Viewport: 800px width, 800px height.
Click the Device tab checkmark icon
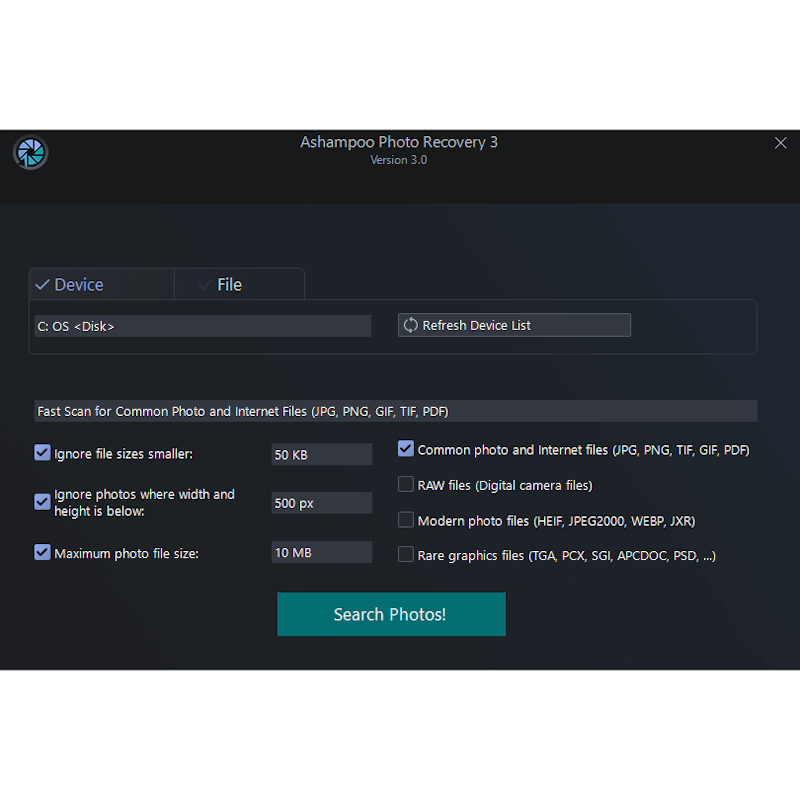pos(42,285)
